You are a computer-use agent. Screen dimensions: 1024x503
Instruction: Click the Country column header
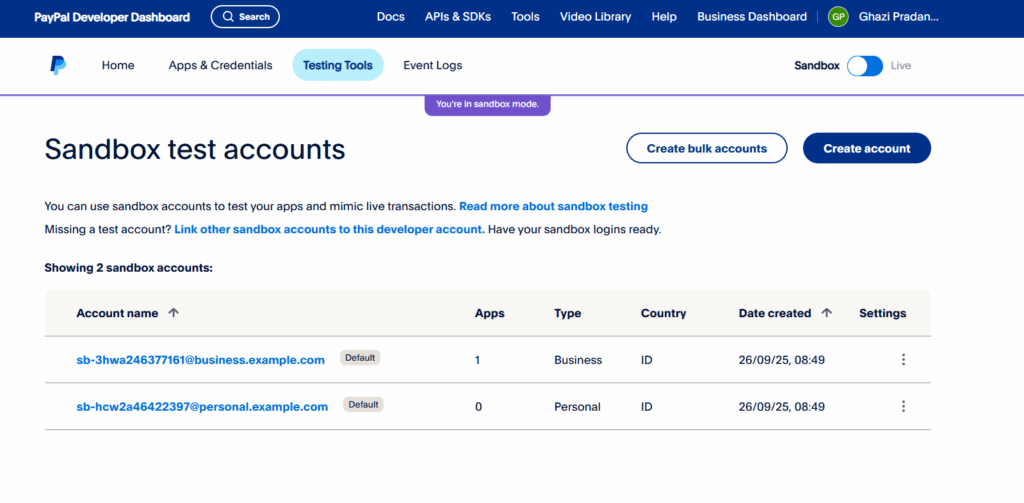[x=664, y=313]
